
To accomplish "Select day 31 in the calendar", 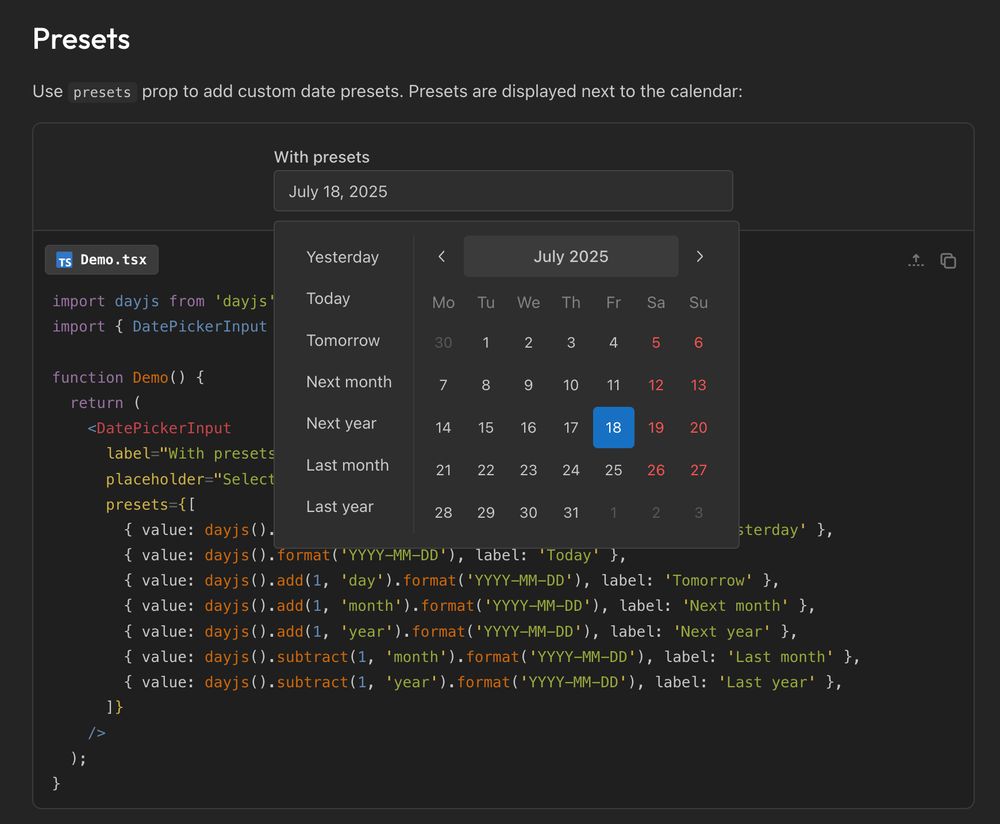I will coord(571,513).
